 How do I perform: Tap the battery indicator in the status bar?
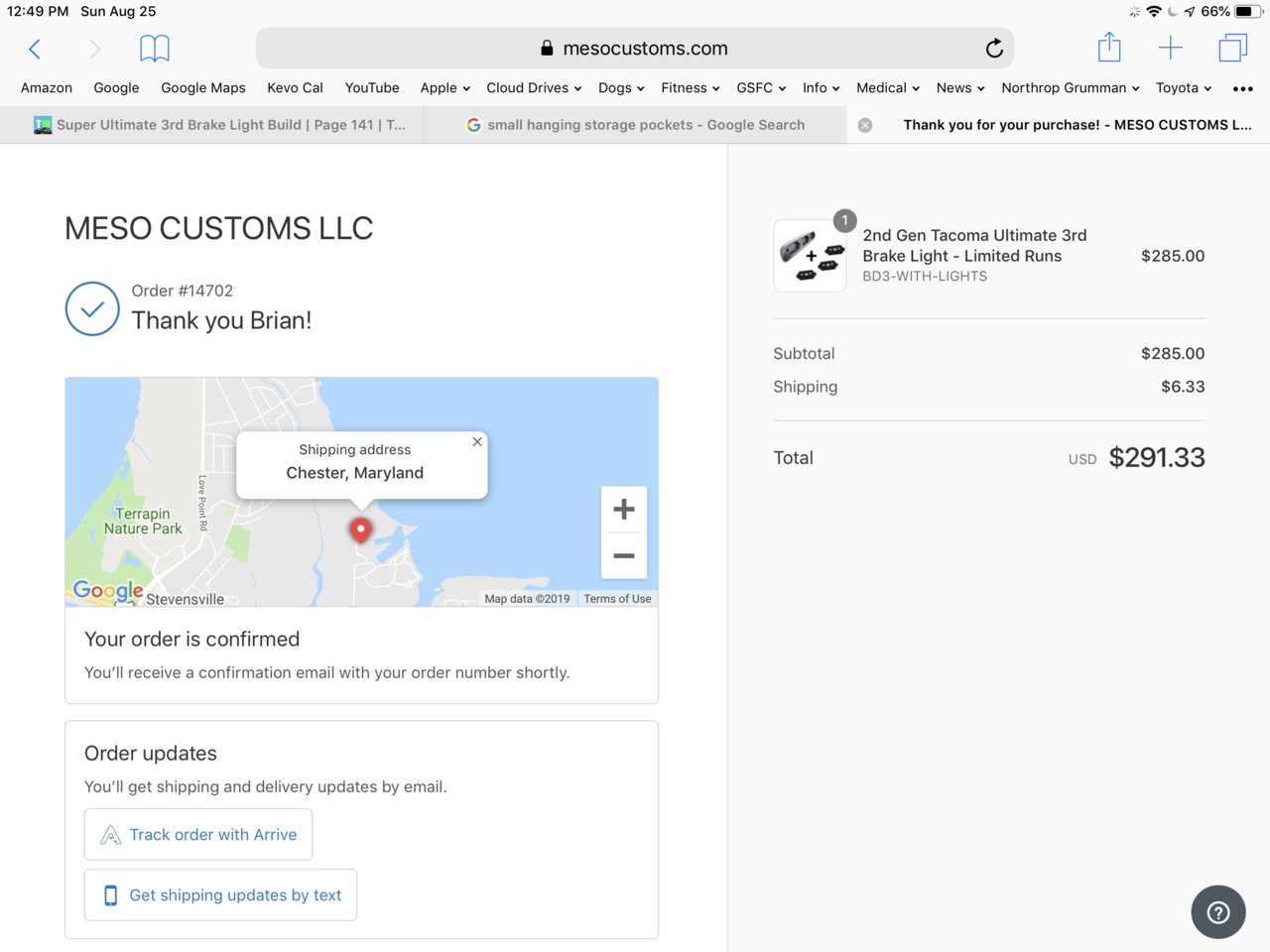(1249, 12)
